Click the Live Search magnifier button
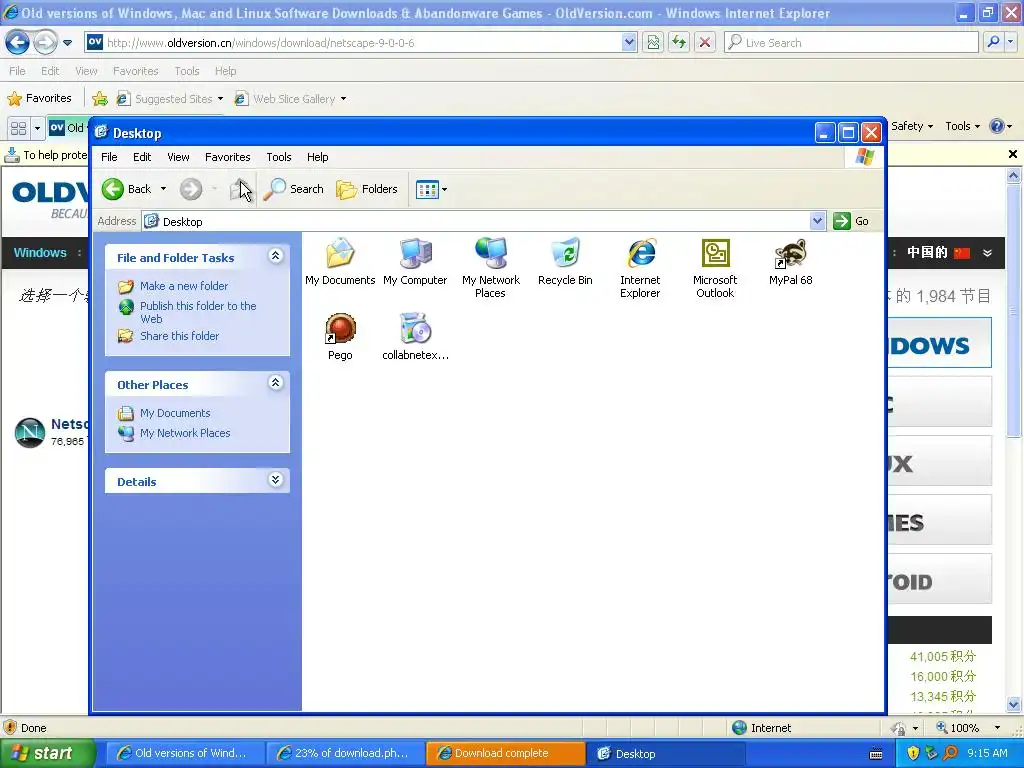The image size is (1024, 768). pyautogui.click(x=993, y=42)
